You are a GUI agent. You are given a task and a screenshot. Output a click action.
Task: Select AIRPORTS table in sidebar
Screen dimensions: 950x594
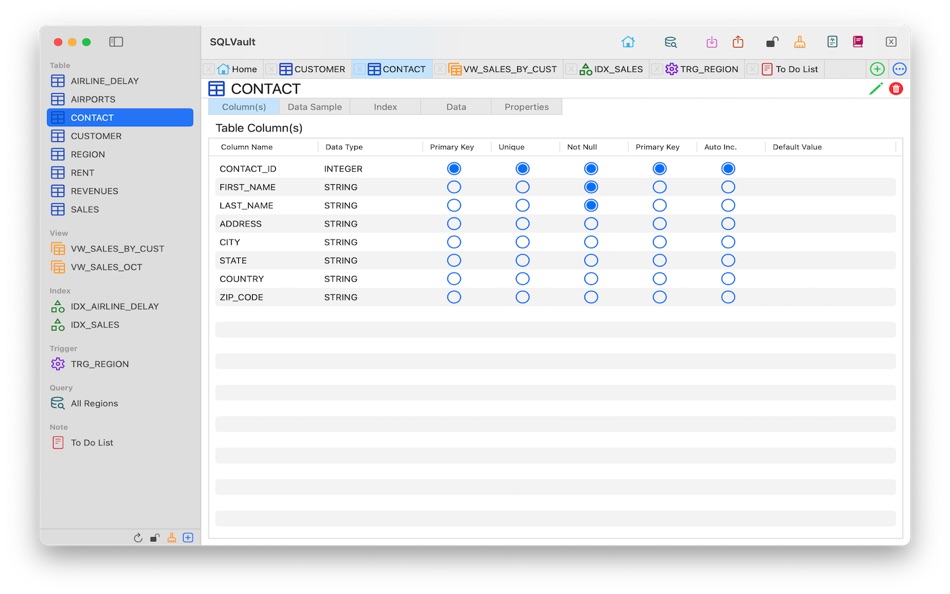pyautogui.click(x=120, y=99)
